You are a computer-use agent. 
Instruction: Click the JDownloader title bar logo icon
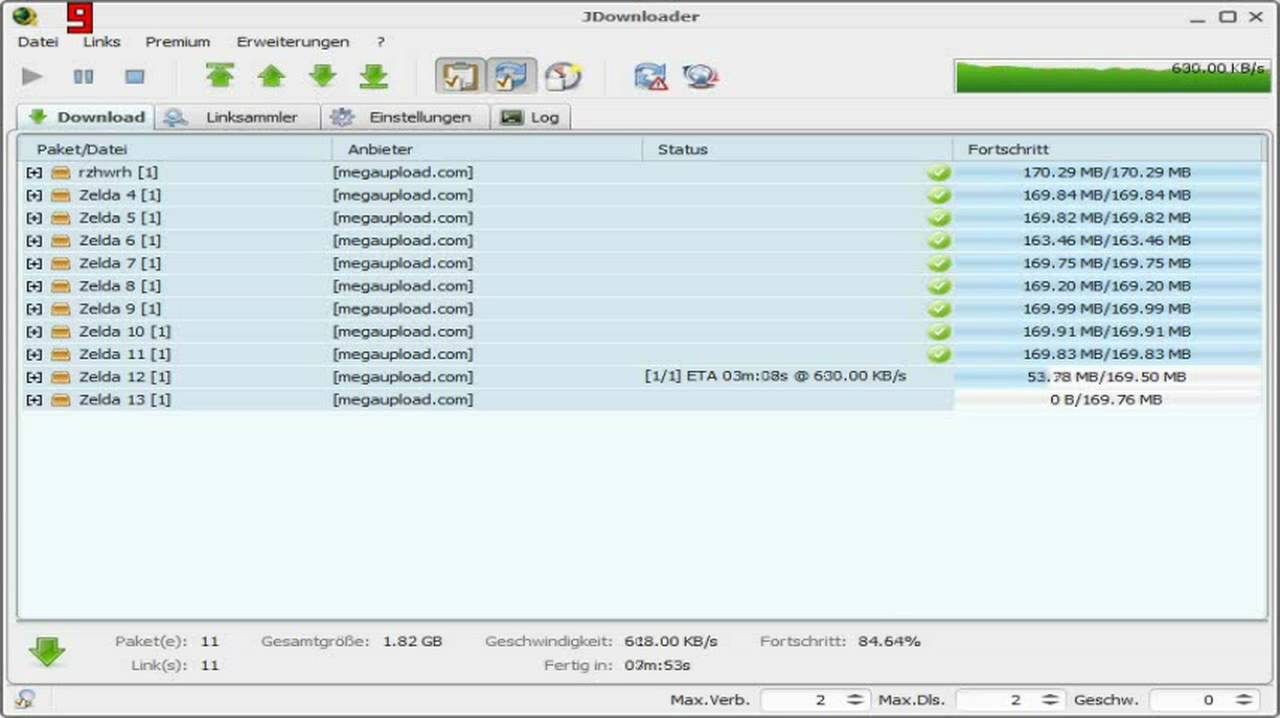(x=25, y=16)
